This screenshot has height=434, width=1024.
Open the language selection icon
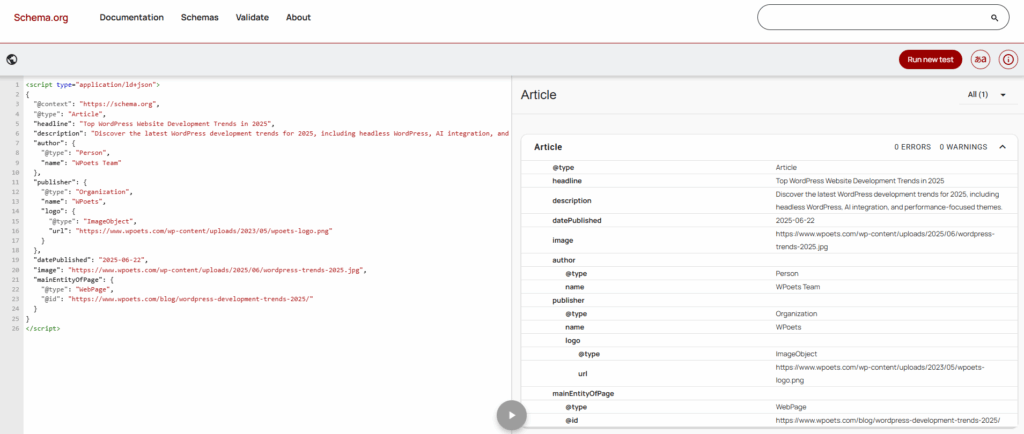point(980,59)
